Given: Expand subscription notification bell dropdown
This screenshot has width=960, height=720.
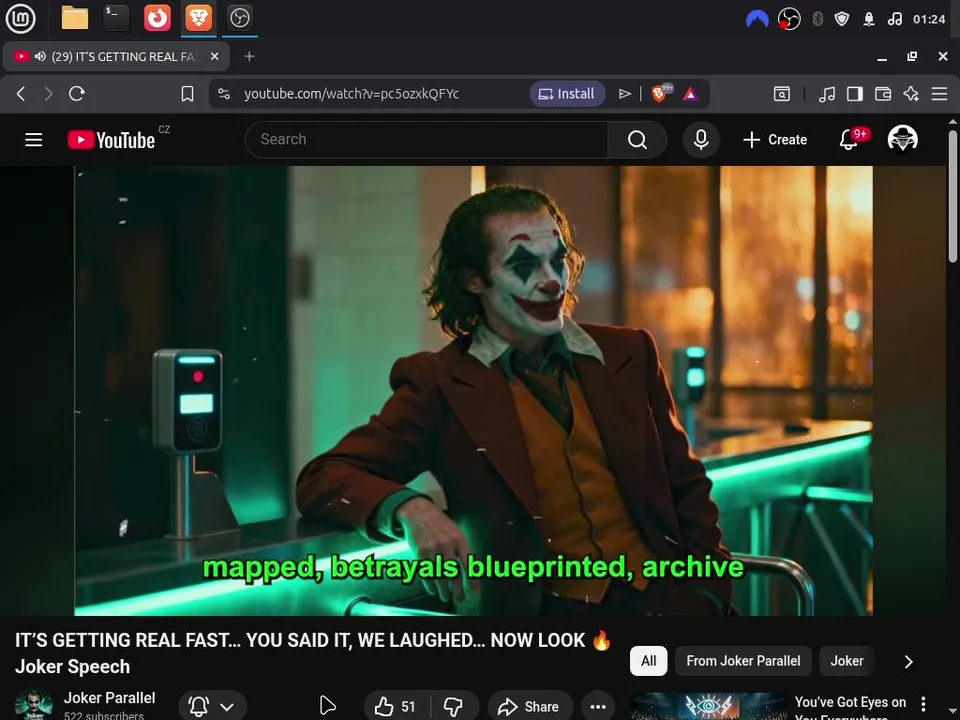Looking at the screenshot, I should point(212,707).
